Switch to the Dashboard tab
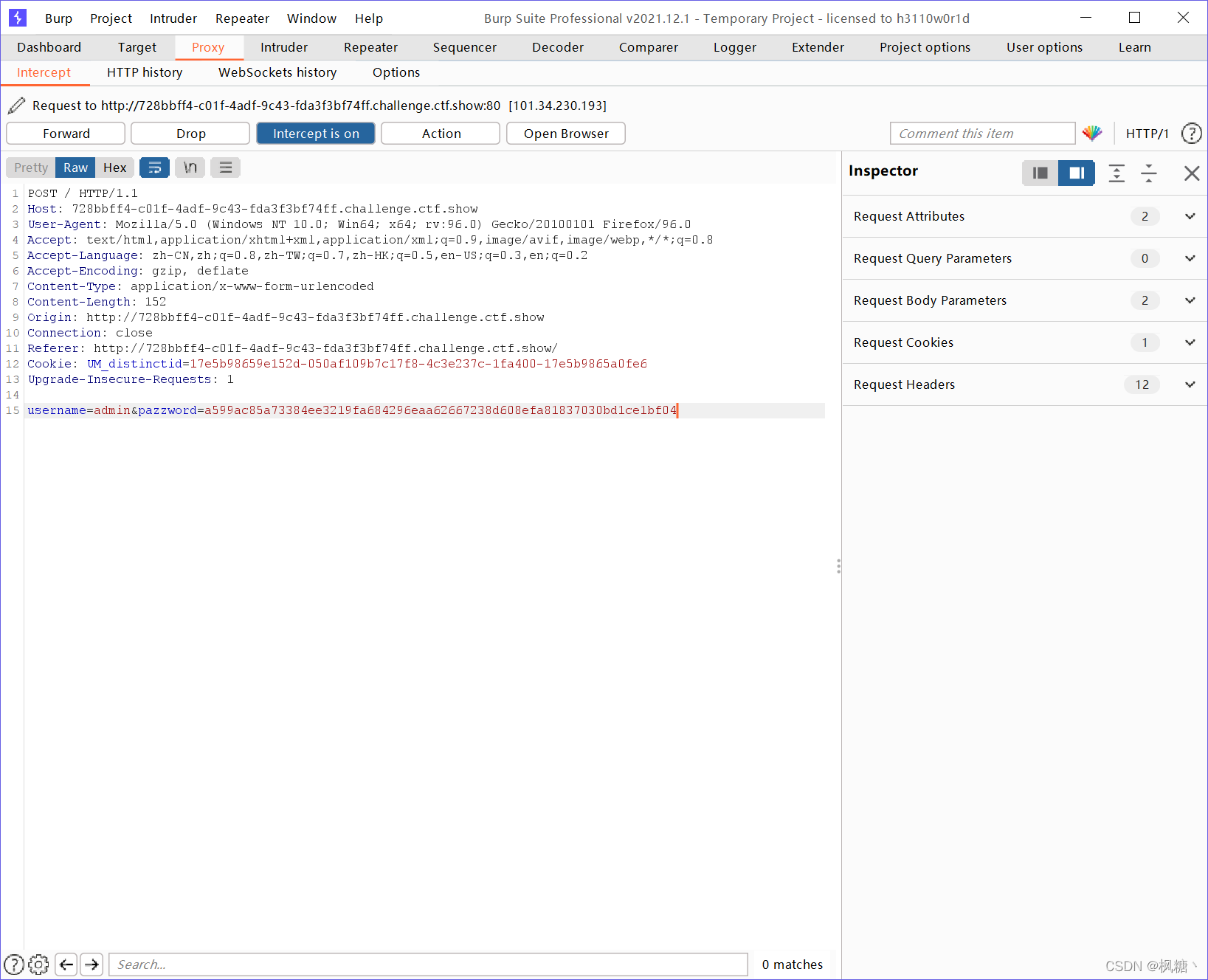Viewport: 1208px width, 980px height. [49, 47]
